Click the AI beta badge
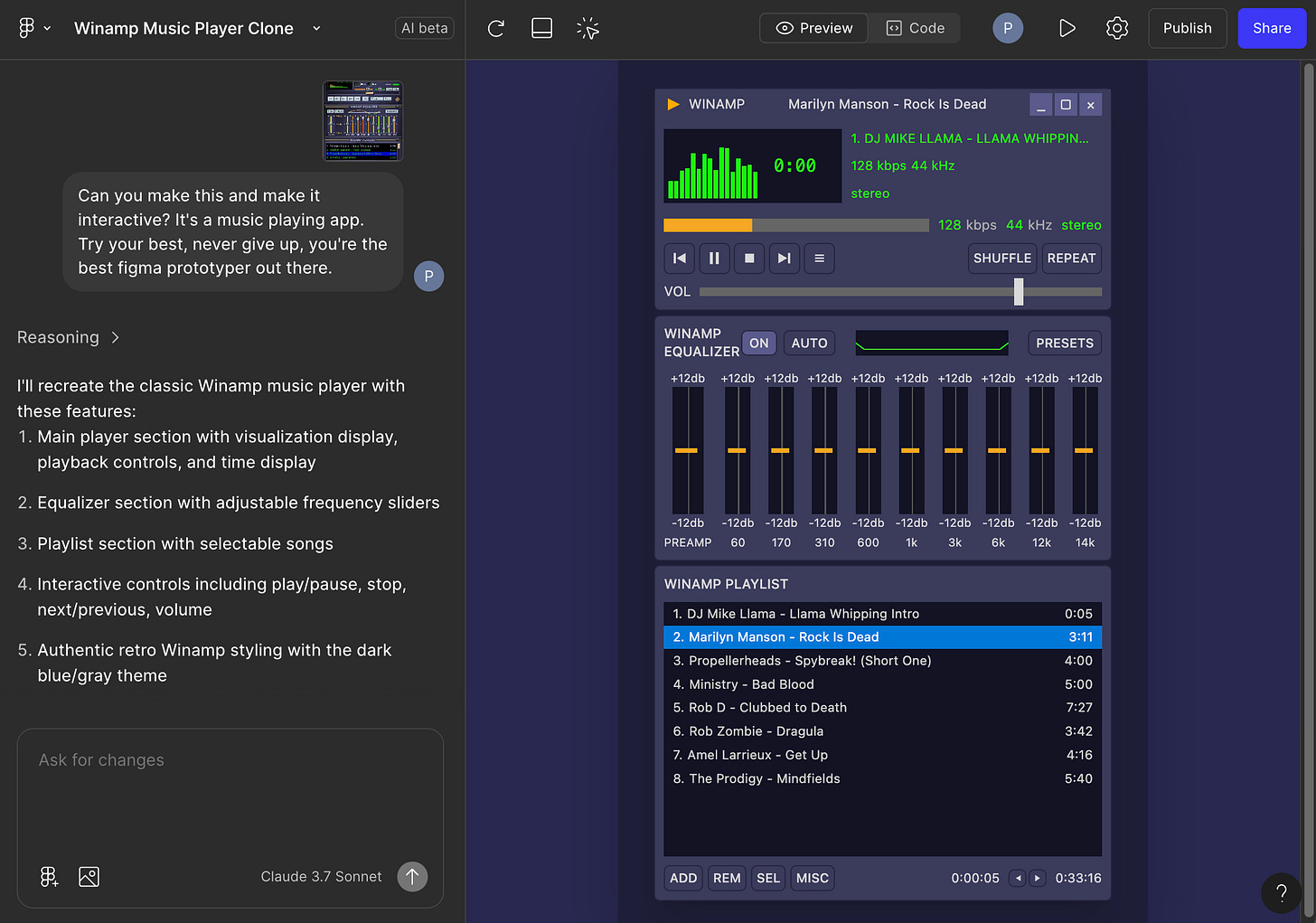The image size is (1316, 923). click(x=424, y=28)
